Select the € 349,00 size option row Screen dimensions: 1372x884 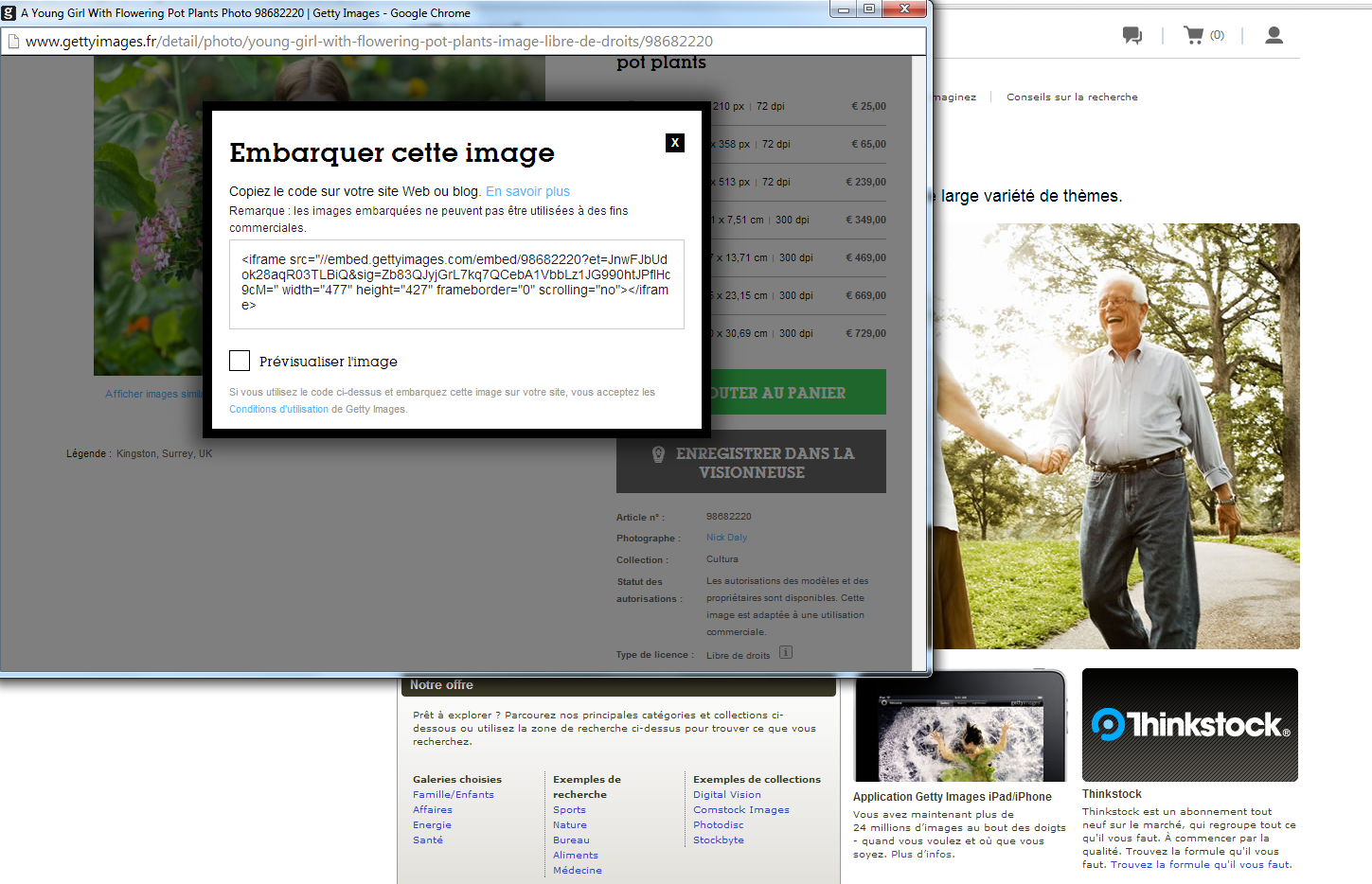pos(798,220)
